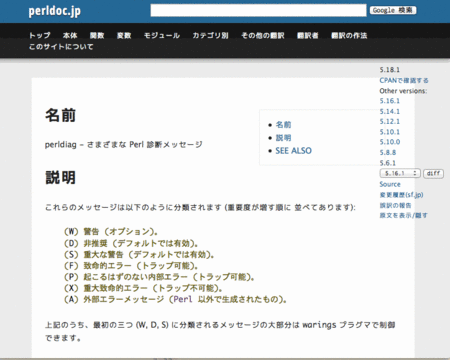The width and height of the screenshot is (450, 360).
Task: Open the 翻訳の作法 navigation item
Action: pos(349,35)
